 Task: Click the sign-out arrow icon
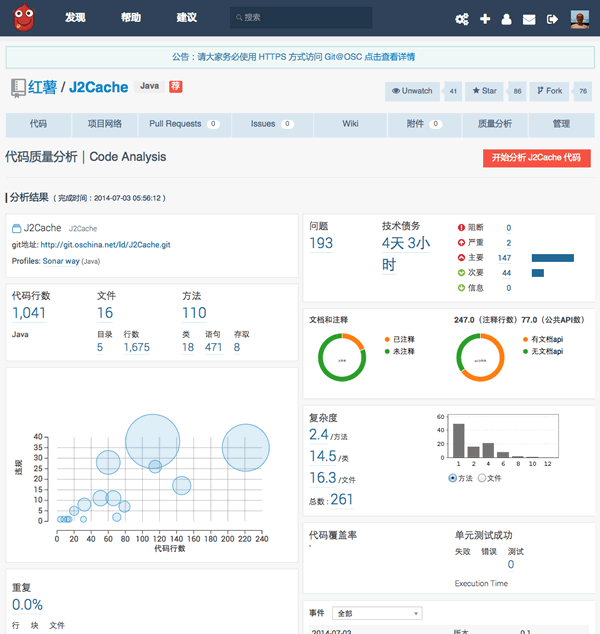[552, 19]
